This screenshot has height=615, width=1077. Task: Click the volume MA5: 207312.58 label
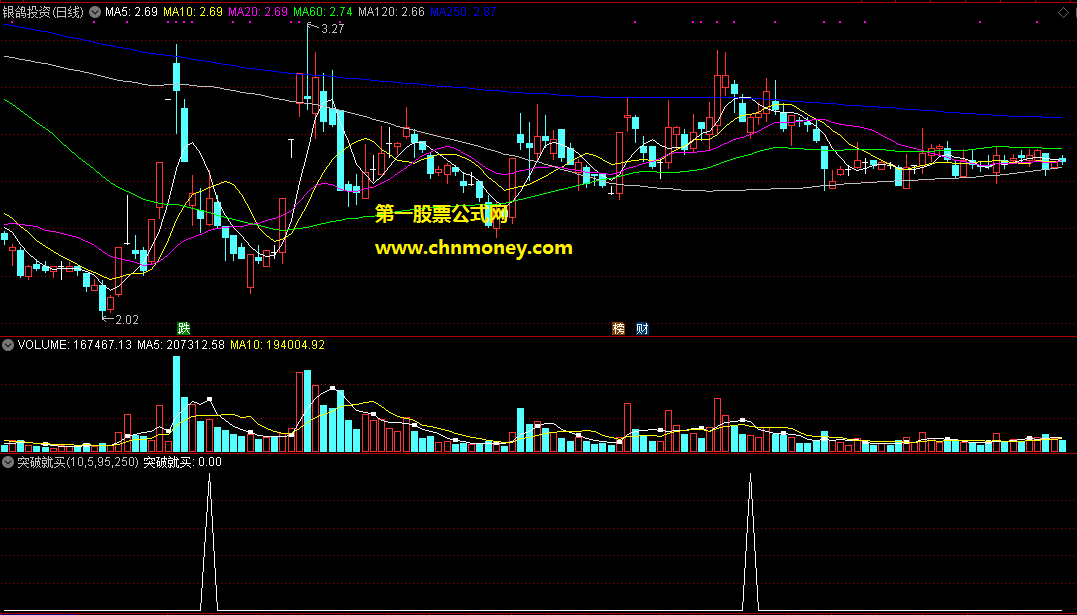pos(181,345)
